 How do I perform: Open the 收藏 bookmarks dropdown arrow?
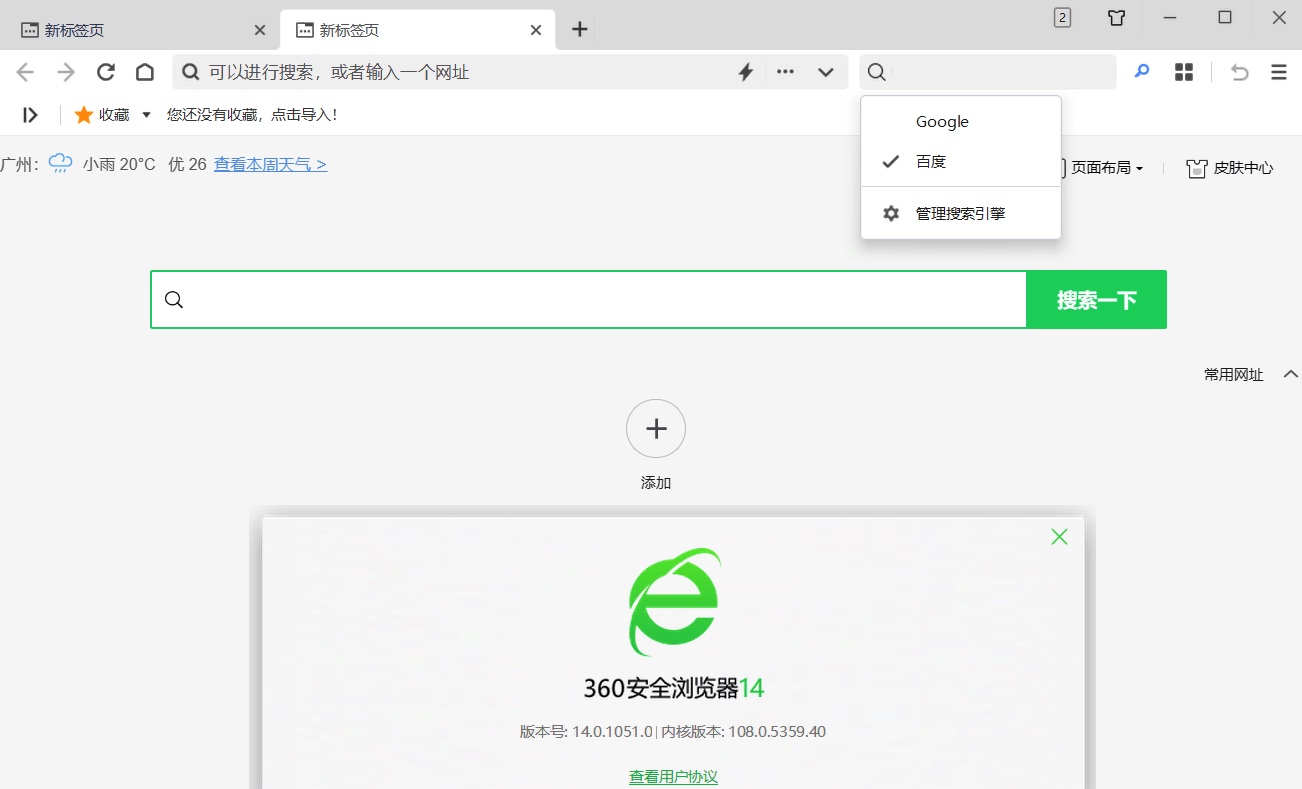click(145, 114)
